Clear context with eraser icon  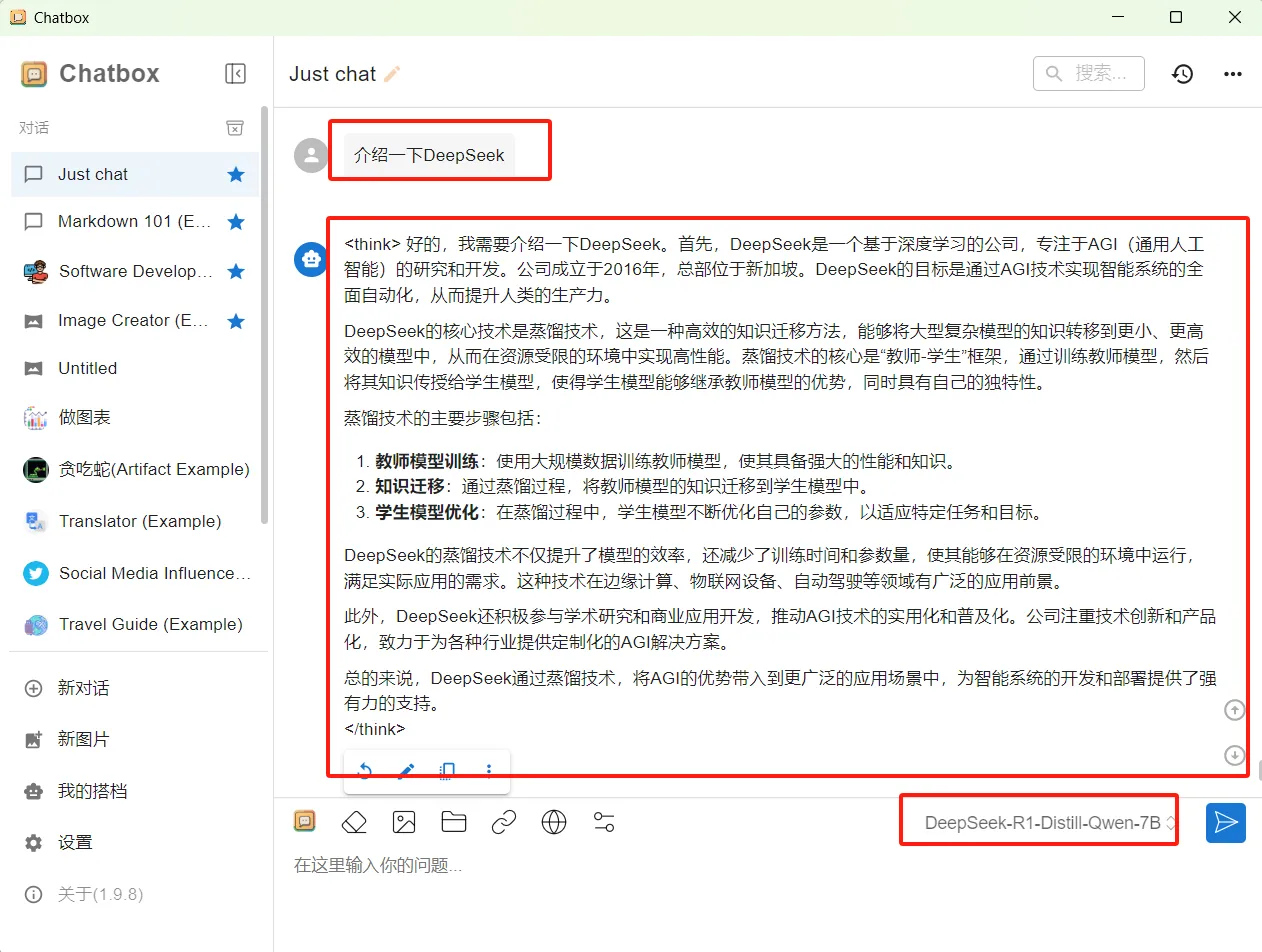(354, 822)
